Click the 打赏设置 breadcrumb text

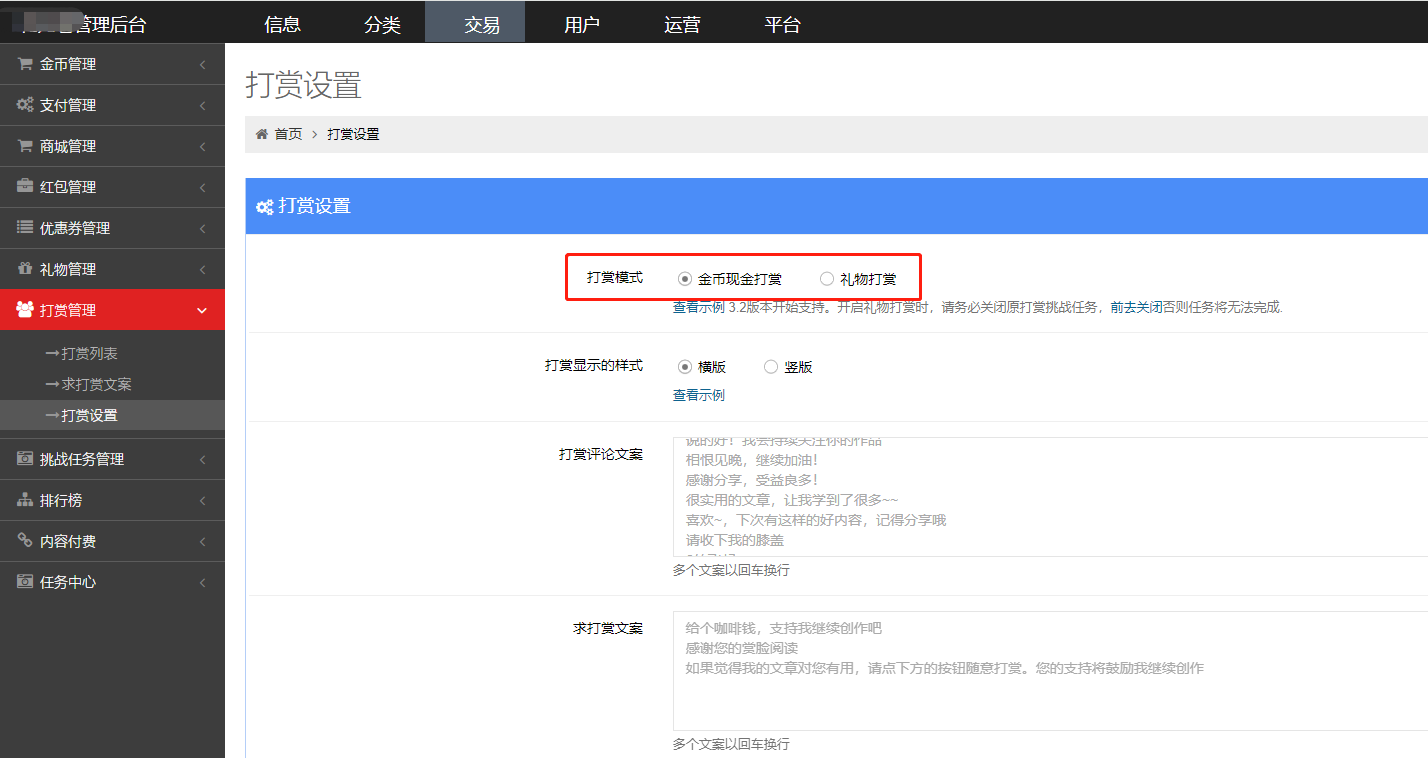[x=353, y=134]
